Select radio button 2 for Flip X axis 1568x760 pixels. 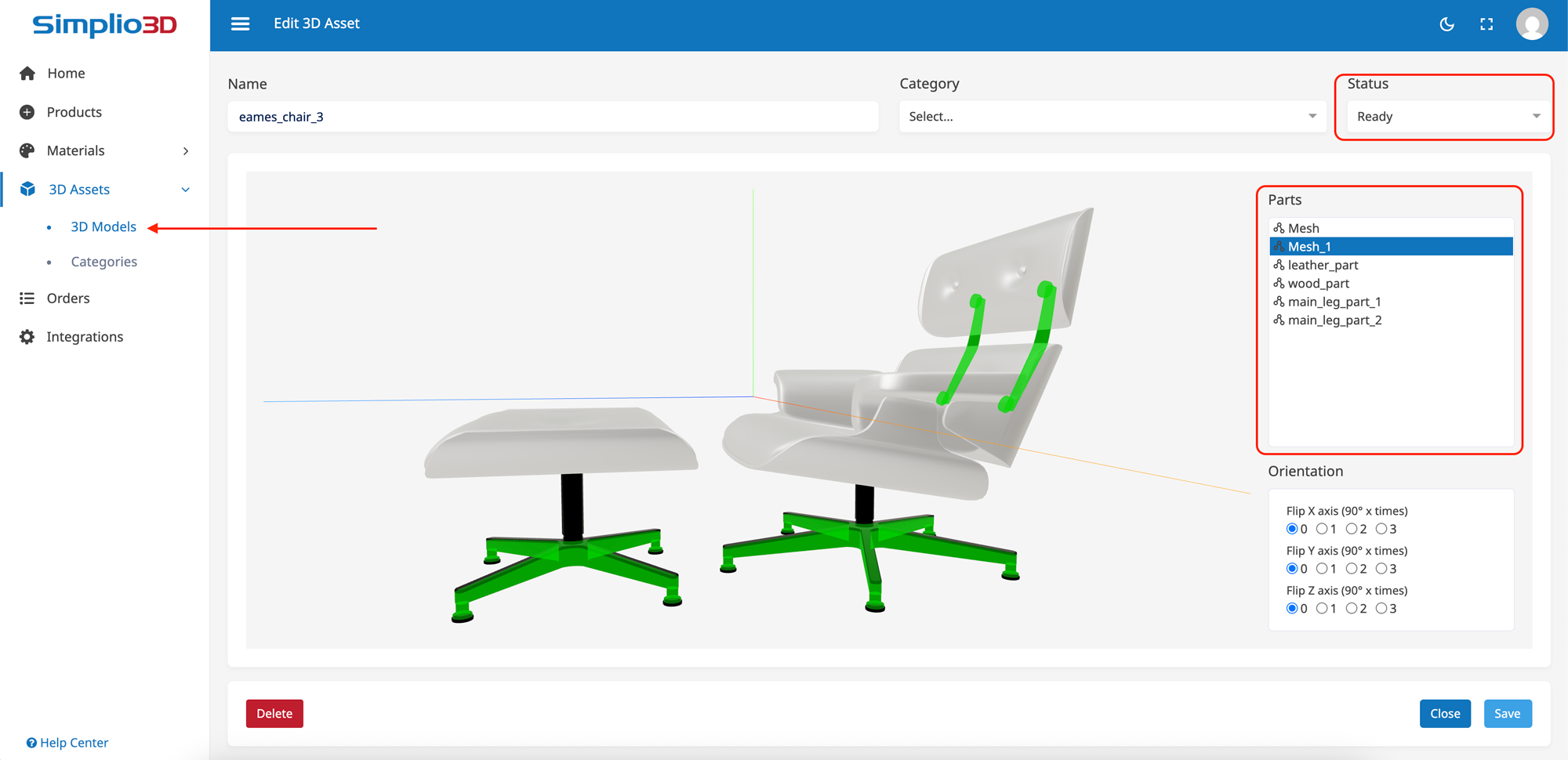click(1354, 529)
